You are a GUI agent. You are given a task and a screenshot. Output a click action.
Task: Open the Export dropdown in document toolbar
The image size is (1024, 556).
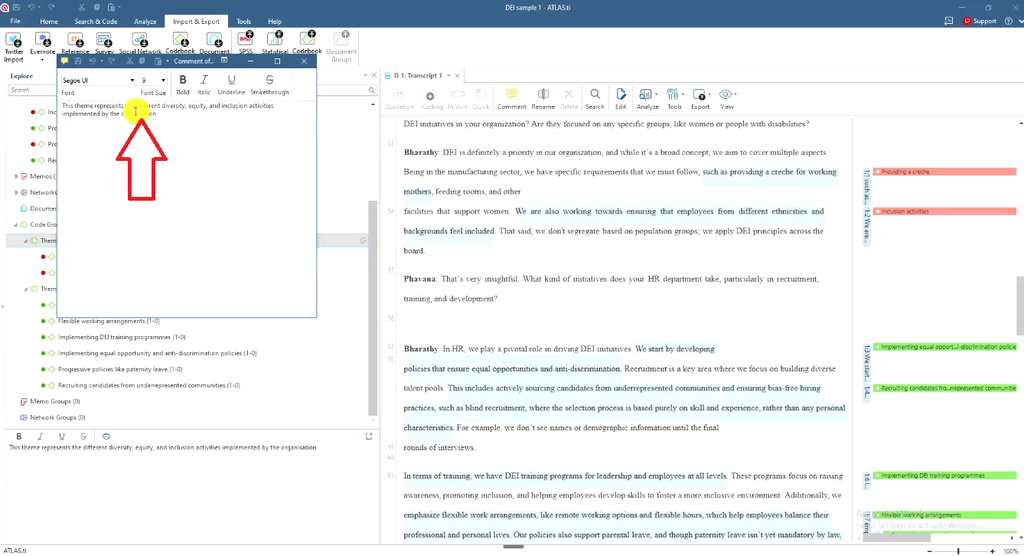click(700, 99)
